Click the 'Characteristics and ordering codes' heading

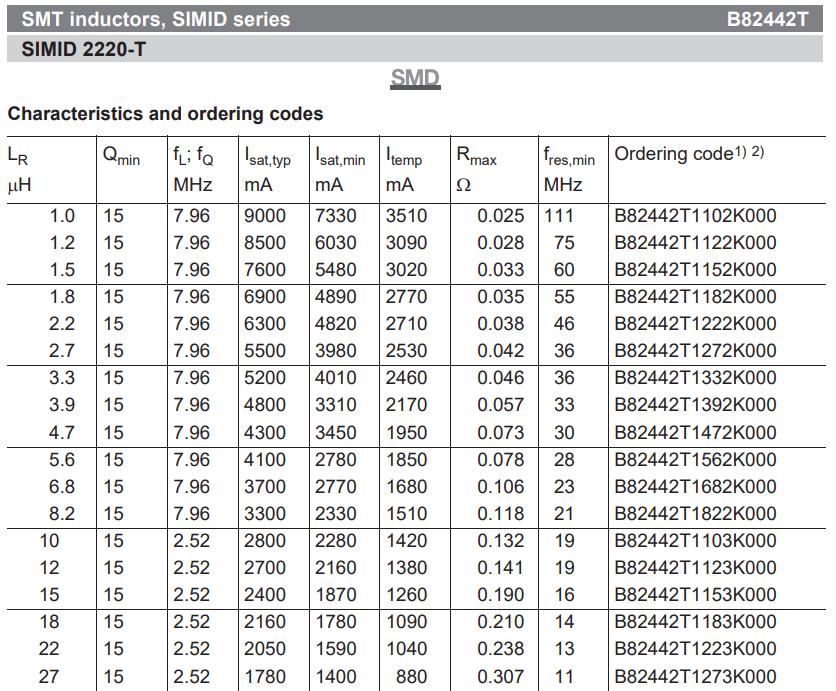click(165, 114)
